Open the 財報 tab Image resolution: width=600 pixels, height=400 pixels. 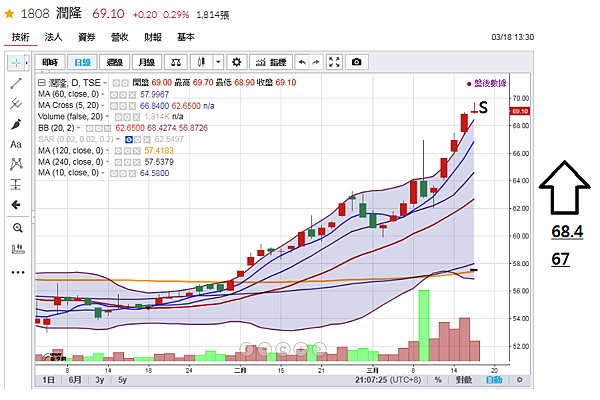tap(153, 37)
